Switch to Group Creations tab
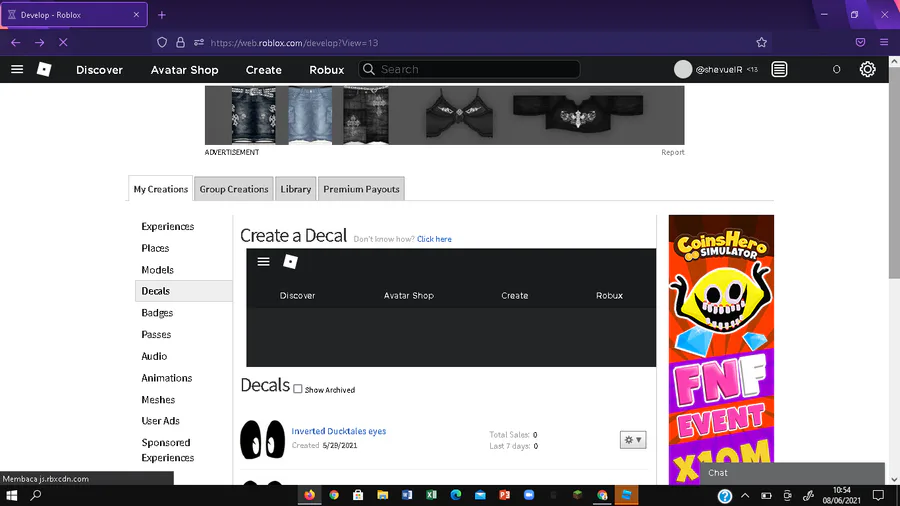Screen dimensions: 900x506 tap(234, 189)
